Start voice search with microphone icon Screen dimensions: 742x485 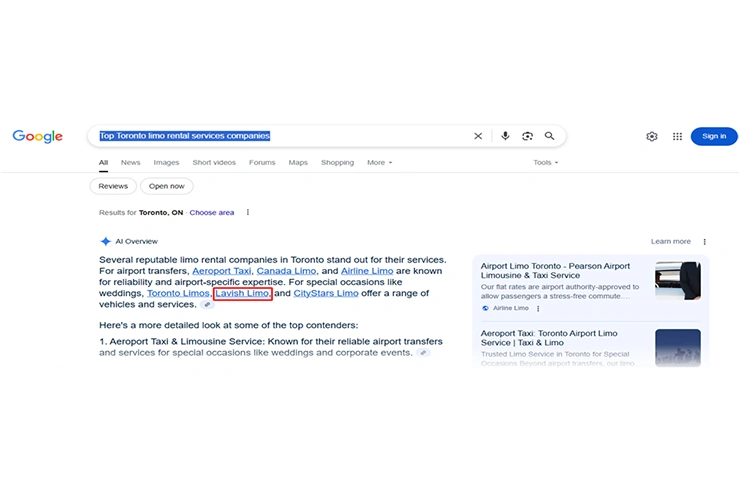pos(505,136)
